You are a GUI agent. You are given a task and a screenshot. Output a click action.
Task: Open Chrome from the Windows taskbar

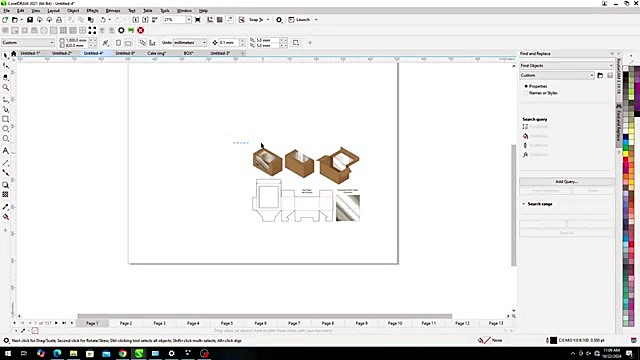pyautogui.click(x=122, y=353)
